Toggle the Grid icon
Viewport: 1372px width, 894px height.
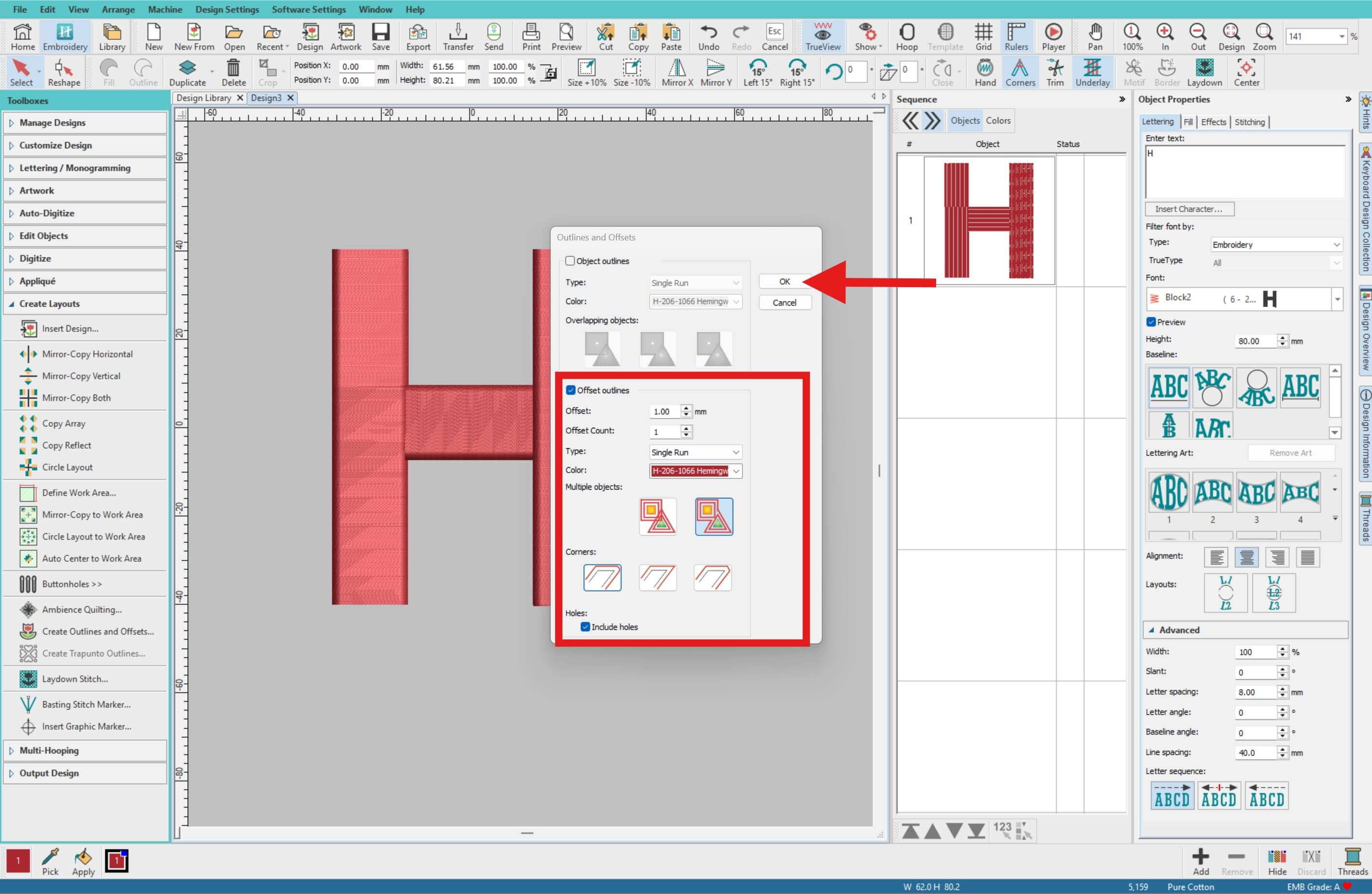coord(983,36)
